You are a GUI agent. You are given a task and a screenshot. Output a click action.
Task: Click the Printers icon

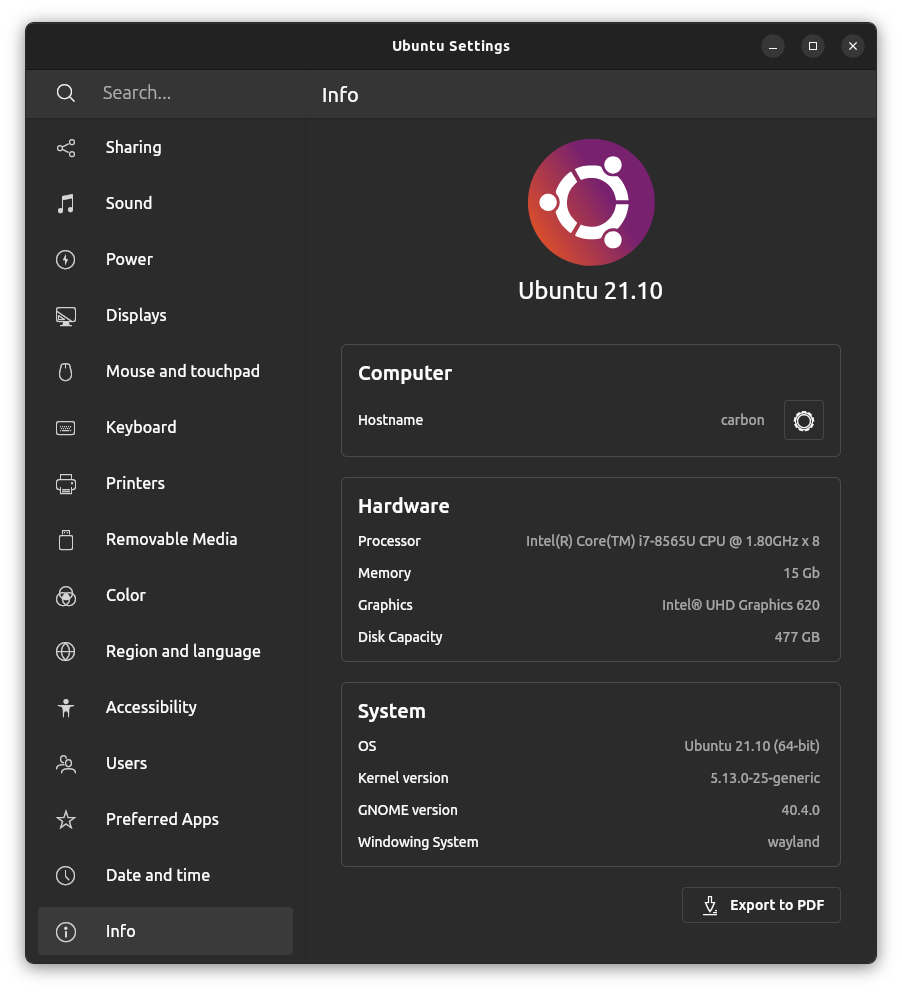click(x=66, y=484)
